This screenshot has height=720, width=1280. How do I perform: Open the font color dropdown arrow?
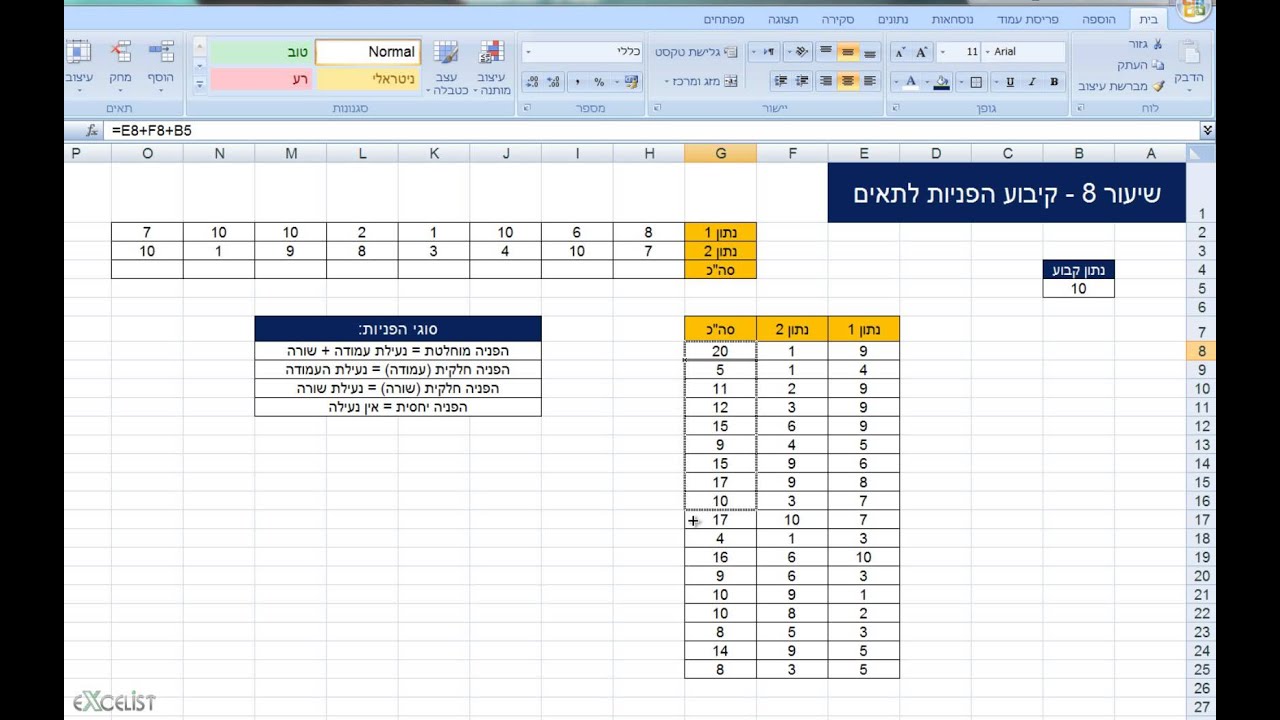click(896, 82)
